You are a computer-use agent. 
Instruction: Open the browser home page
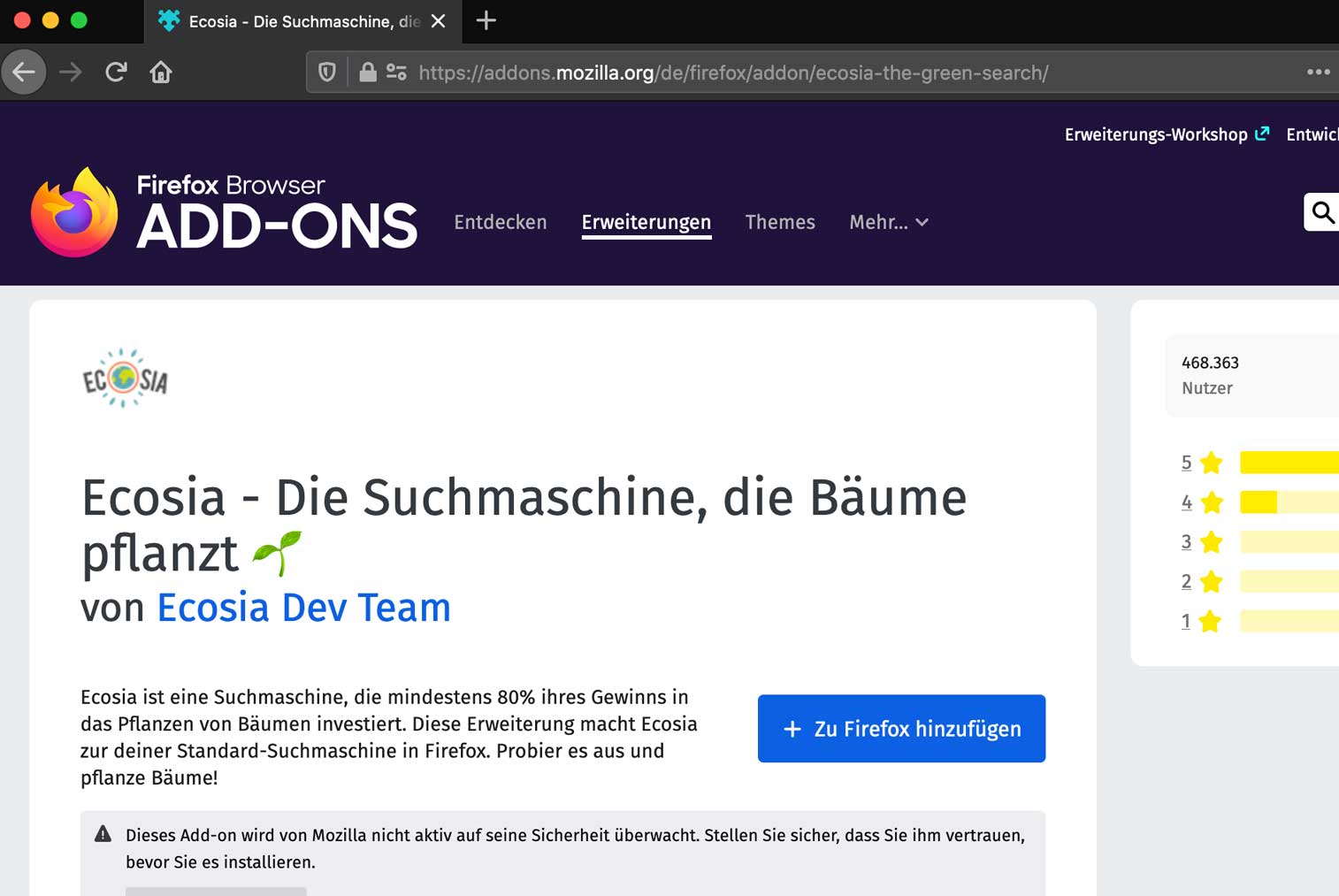coord(161,72)
